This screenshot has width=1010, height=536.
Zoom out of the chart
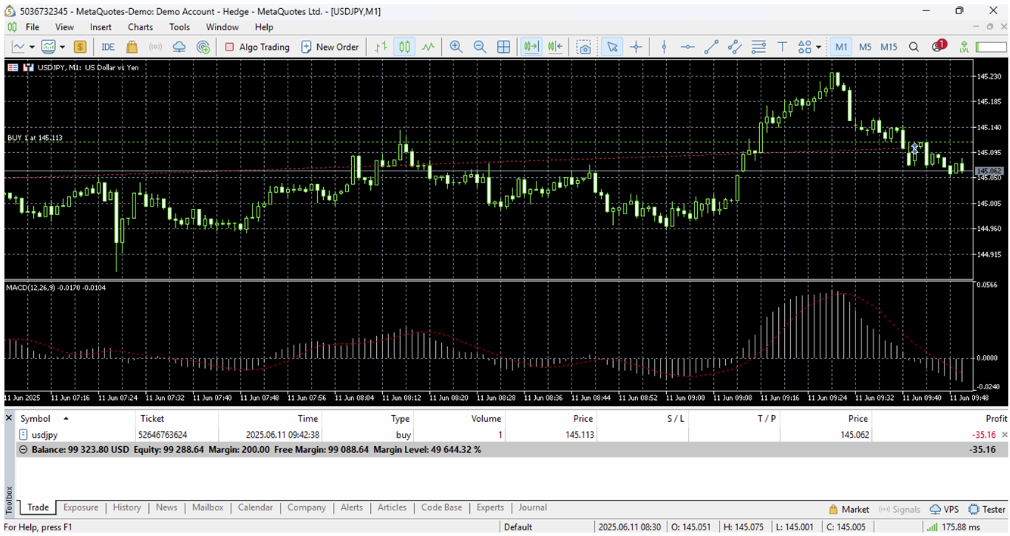click(x=479, y=47)
